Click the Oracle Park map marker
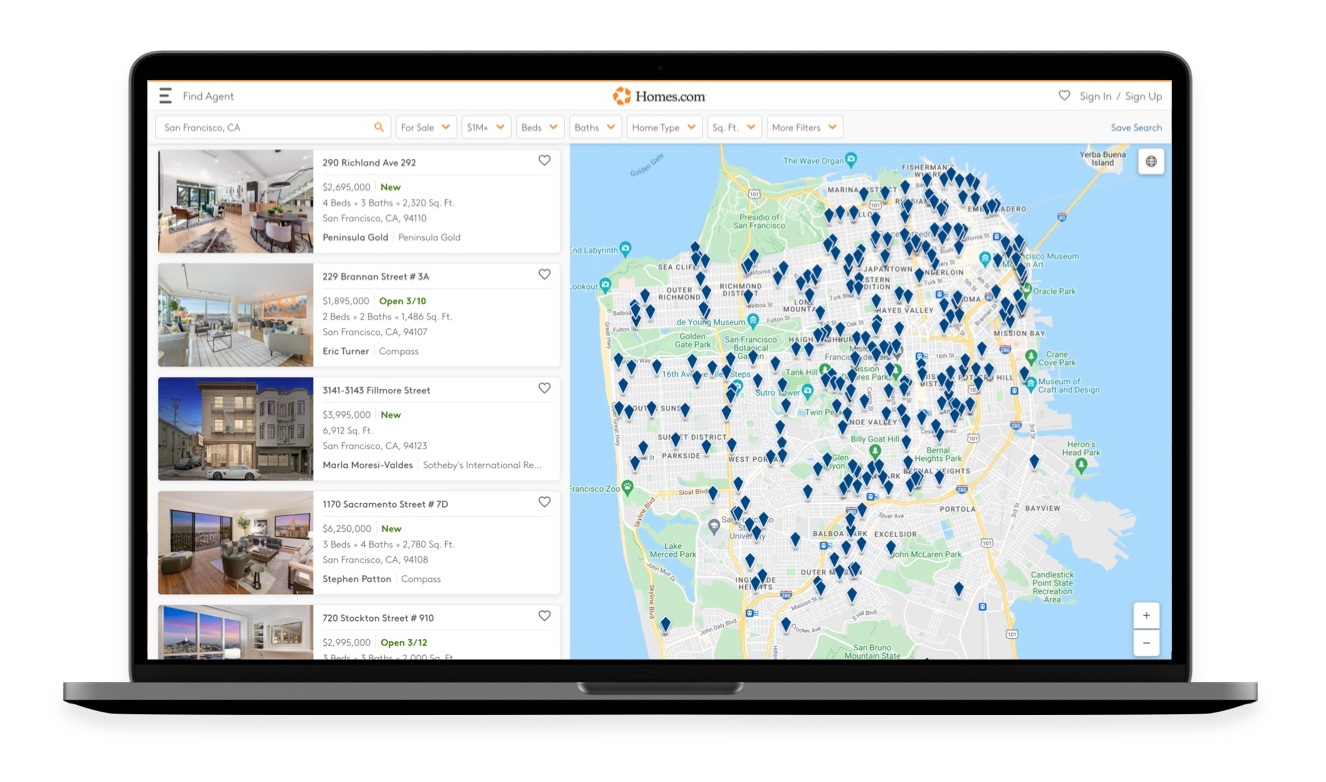 pos(1025,290)
